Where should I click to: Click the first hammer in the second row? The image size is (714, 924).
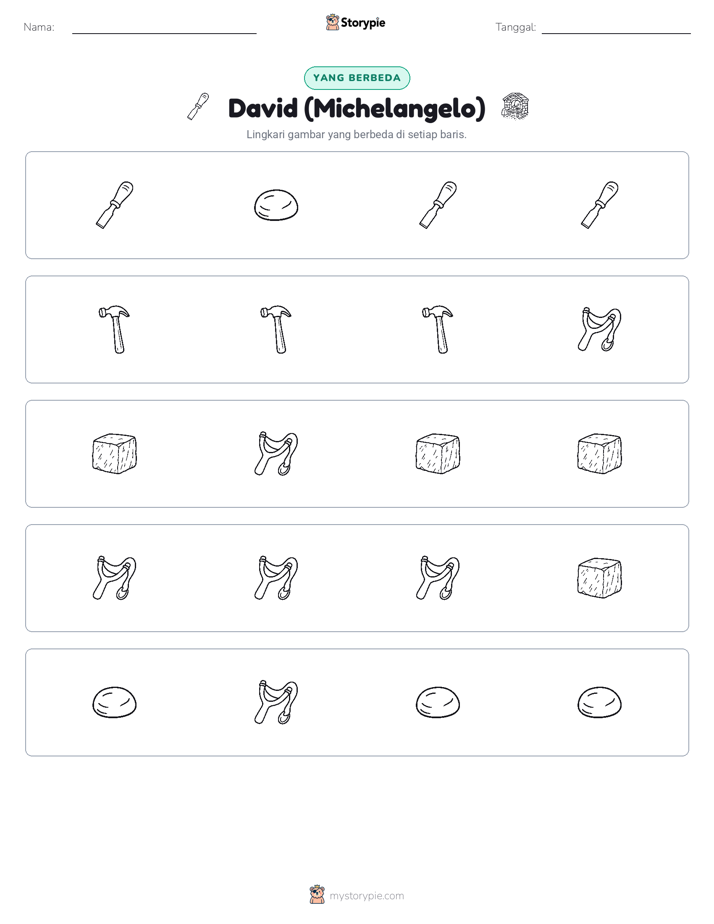(x=114, y=329)
